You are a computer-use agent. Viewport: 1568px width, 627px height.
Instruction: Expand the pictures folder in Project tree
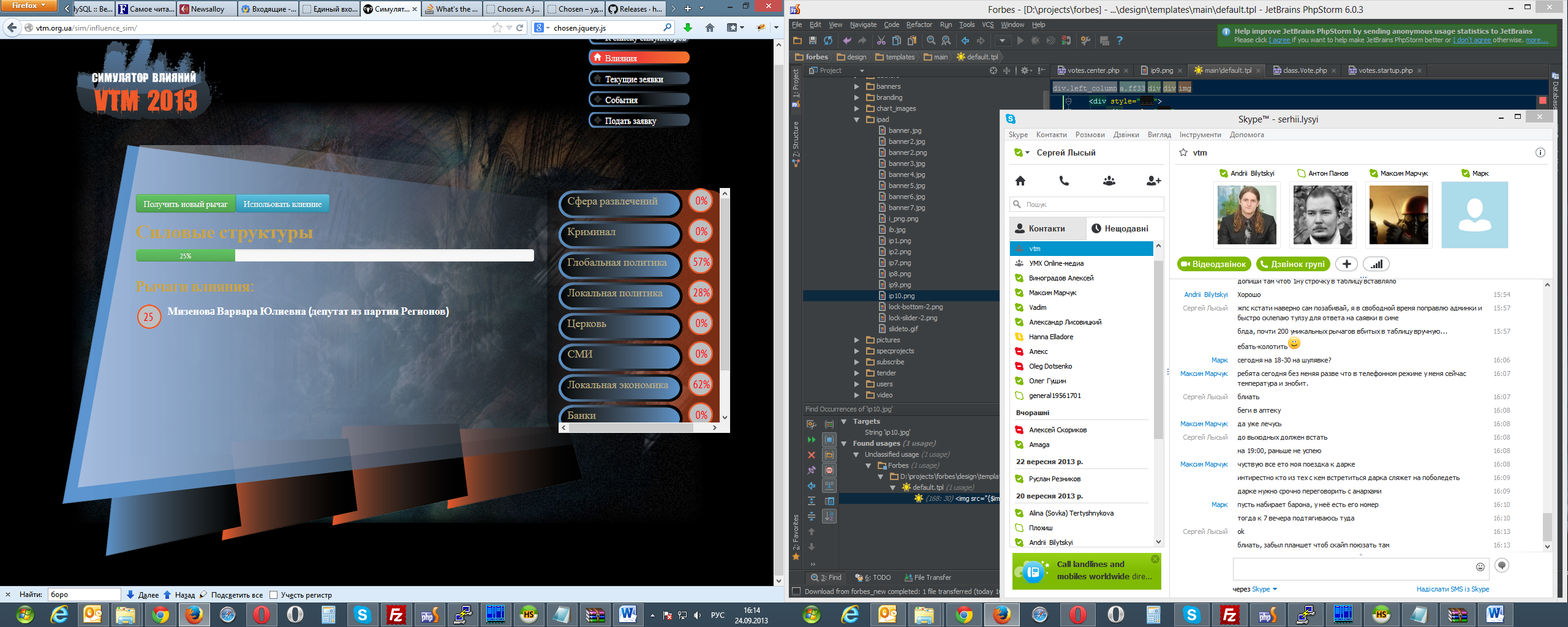coord(857,340)
